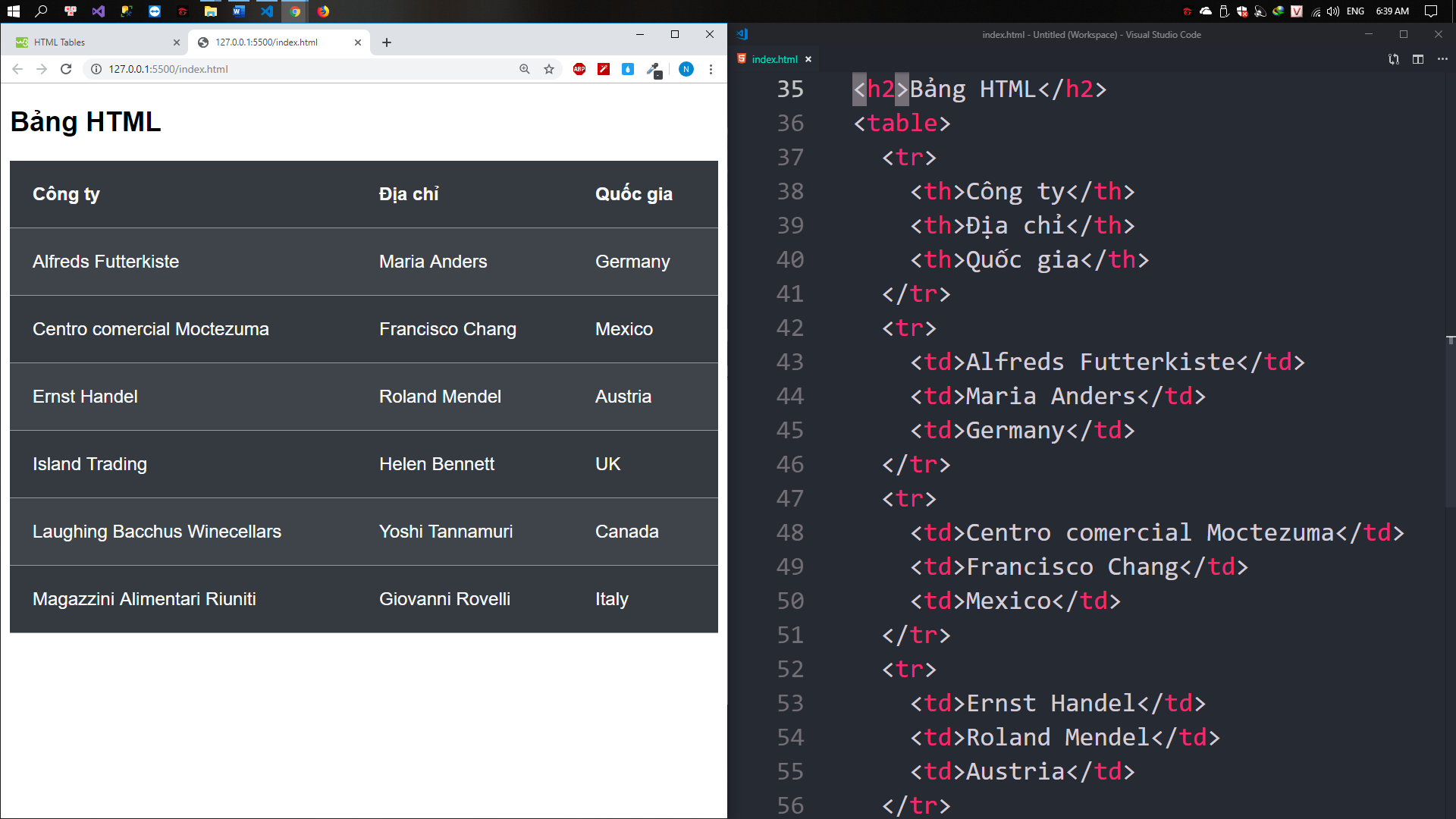
Task: Click the Germany table cell
Action: click(x=632, y=262)
